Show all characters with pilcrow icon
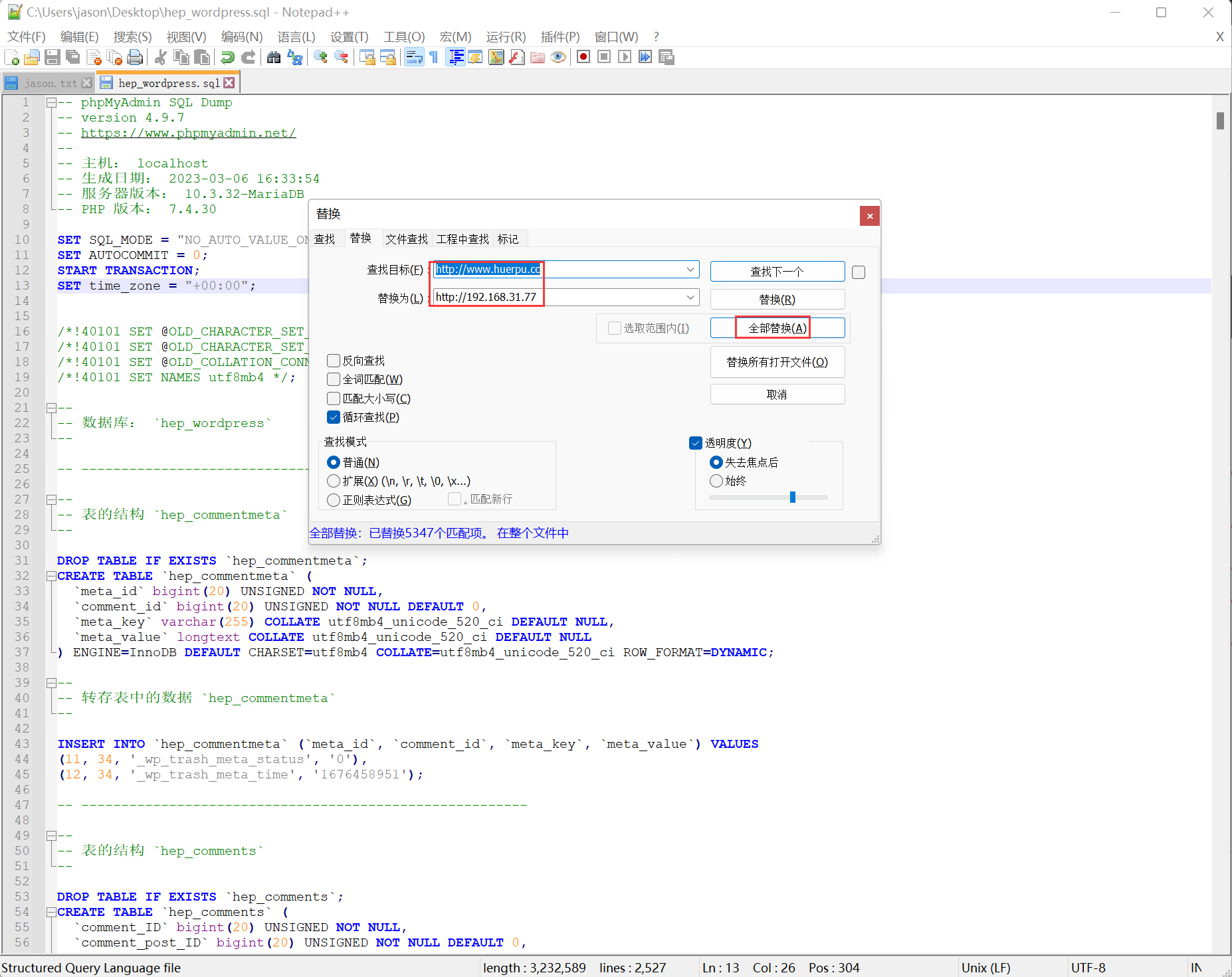The image size is (1232, 977). 434,58
